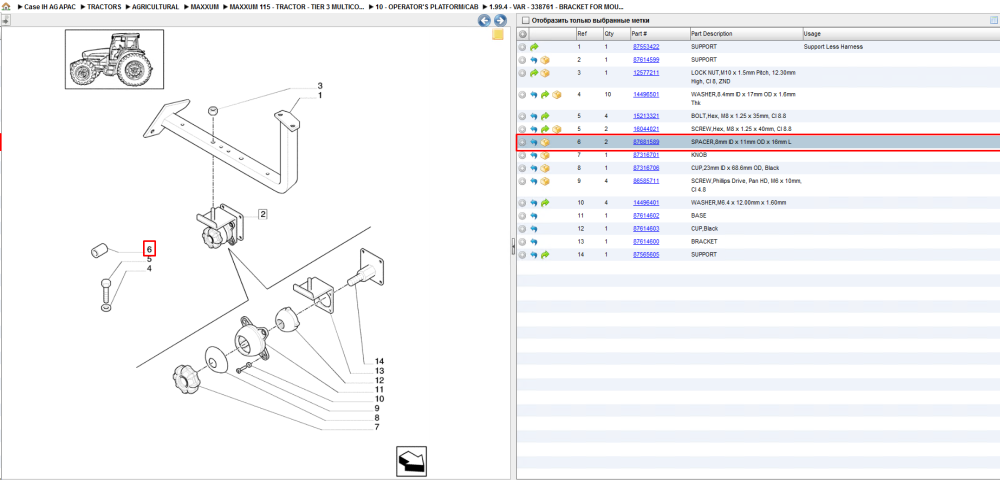The image size is (1000, 480).
Task: Click the box icon in SCREW 86585711 row
Action: tap(545, 181)
